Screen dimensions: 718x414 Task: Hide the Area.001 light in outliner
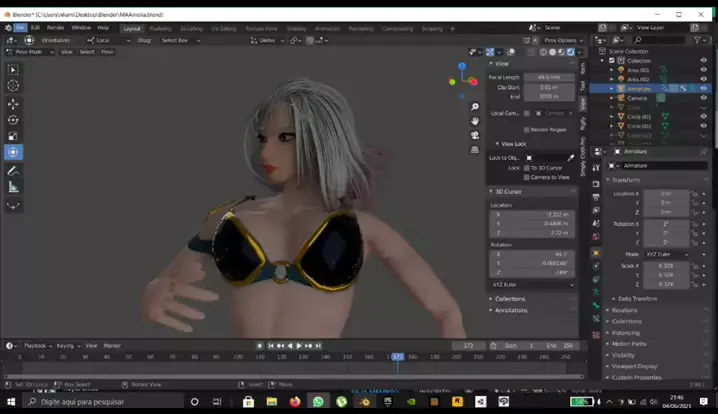tap(703, 70)
